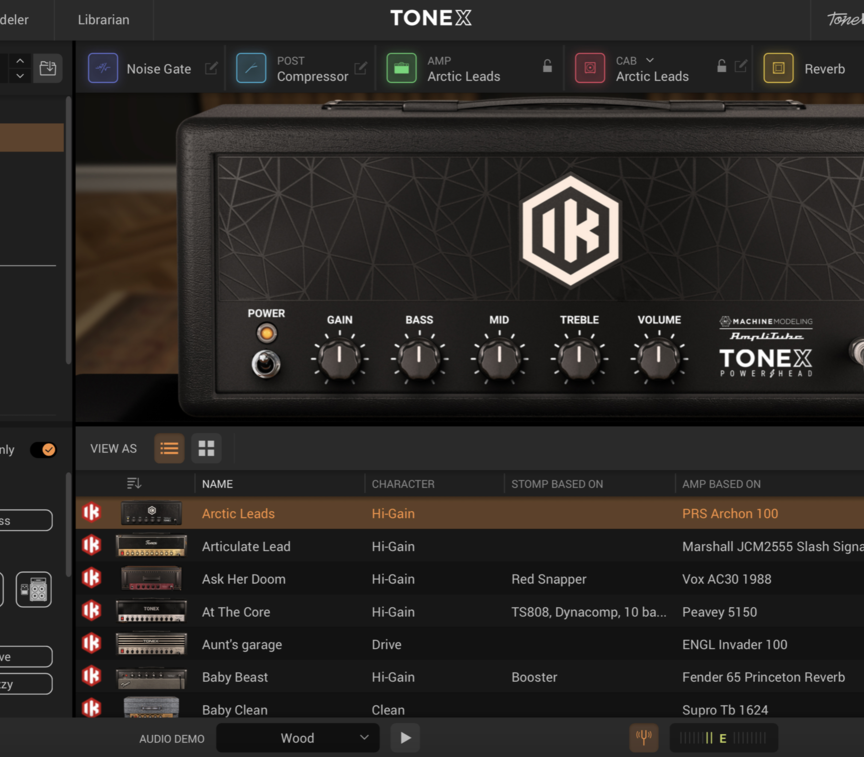The width and height of the screenshot is (864, 757).
Task: Sort by AMP BASED ON column header
Action: (x=721, y=484)
